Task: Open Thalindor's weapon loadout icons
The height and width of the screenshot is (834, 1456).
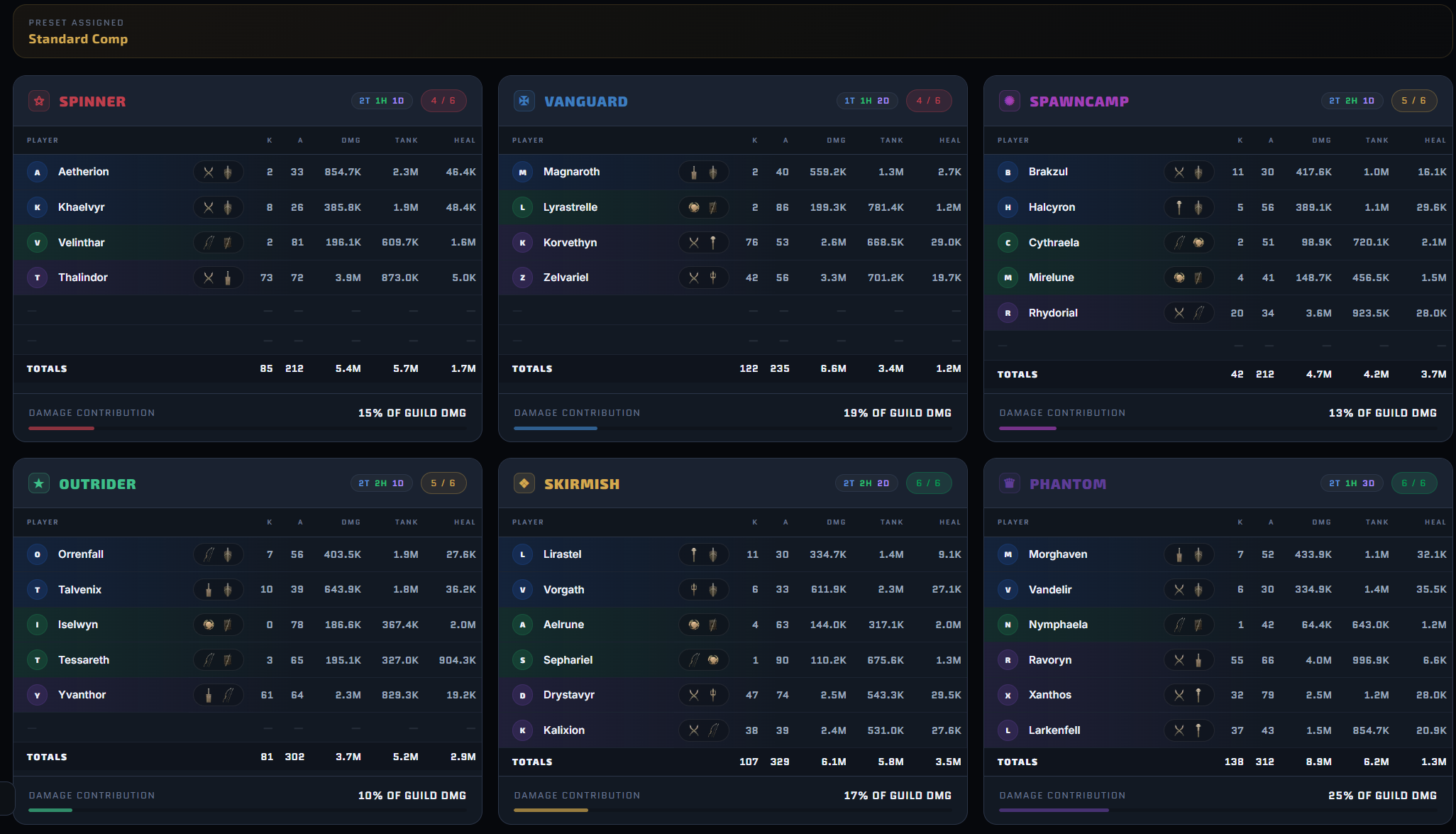Action: tap(219, 278)
